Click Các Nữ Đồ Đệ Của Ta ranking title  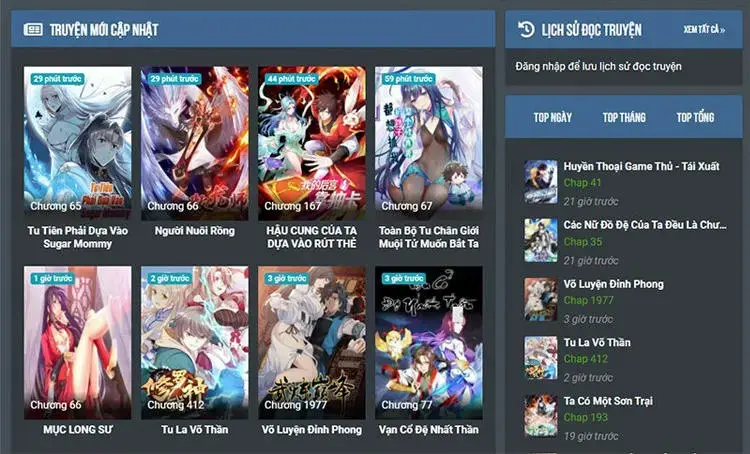coord(645,225)
